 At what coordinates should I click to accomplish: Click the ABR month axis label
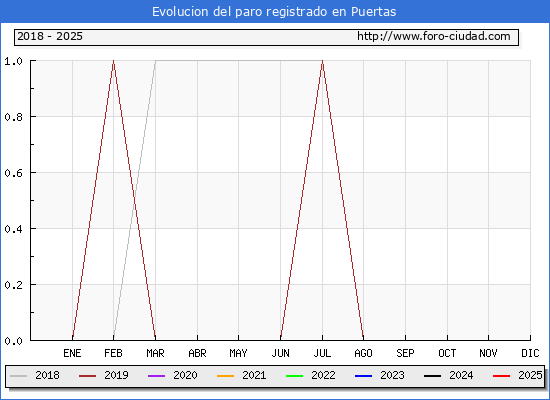tap(197, 353)
